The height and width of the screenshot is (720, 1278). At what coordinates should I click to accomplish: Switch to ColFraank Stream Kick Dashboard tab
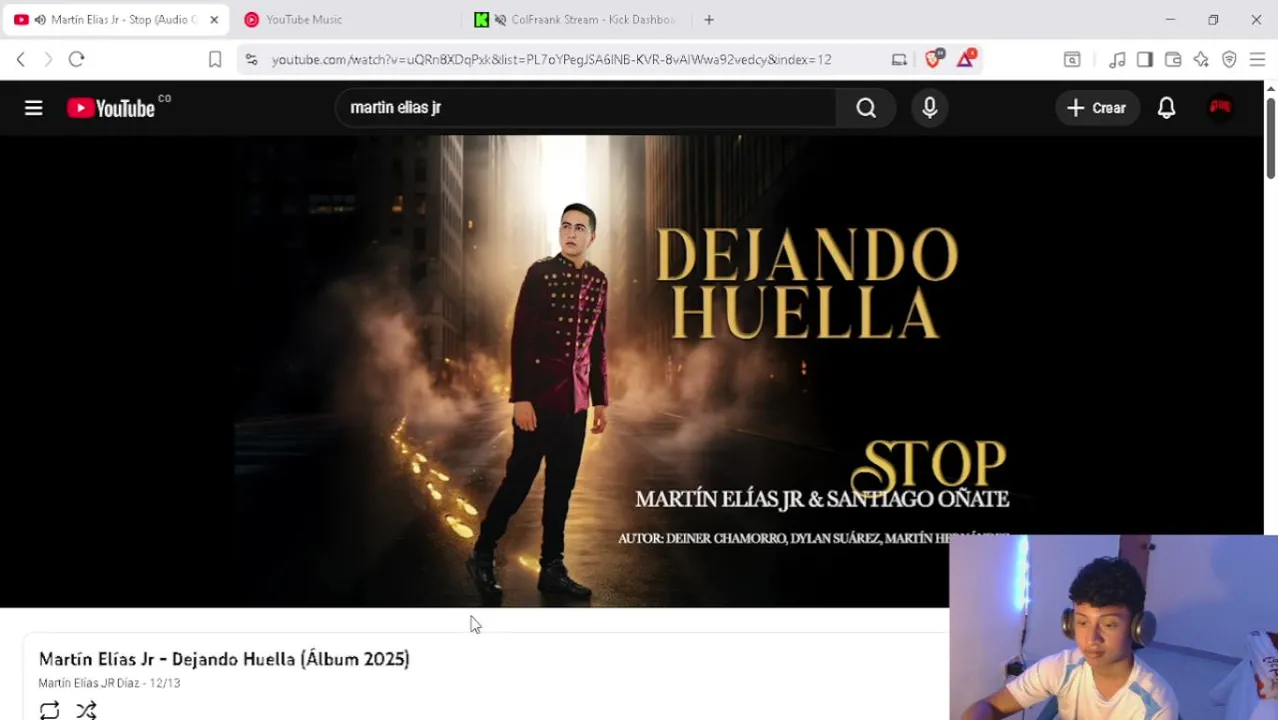pos(575,19)
